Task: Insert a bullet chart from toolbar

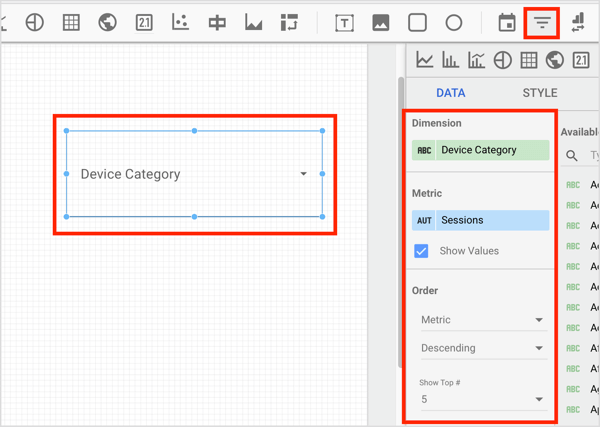Action: point(216,22)
